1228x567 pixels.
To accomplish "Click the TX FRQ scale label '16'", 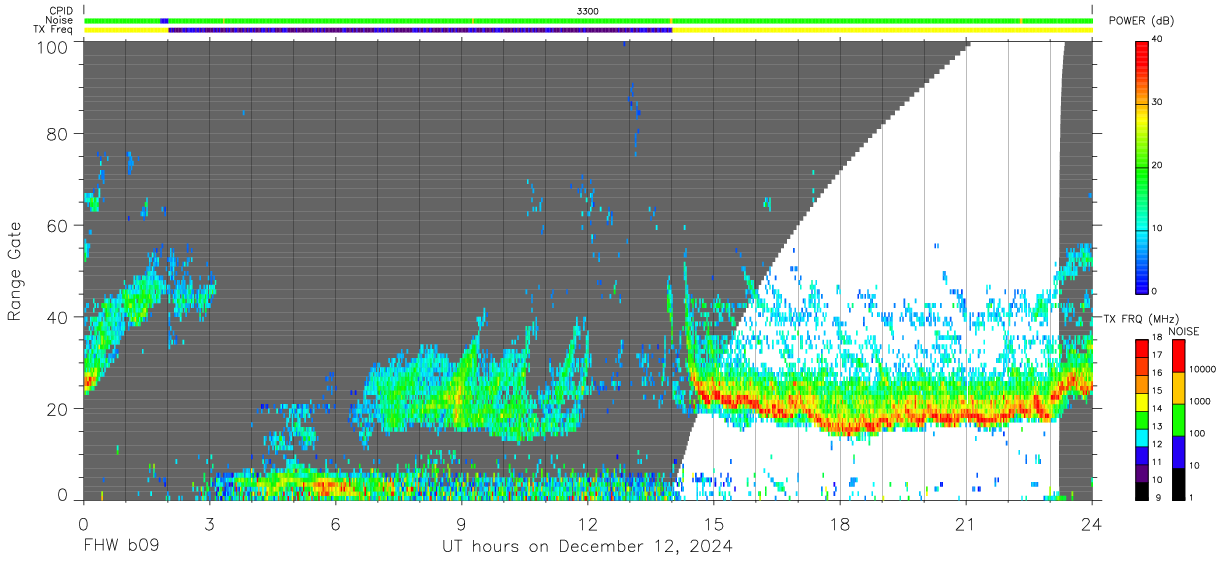I will 1158,374.
